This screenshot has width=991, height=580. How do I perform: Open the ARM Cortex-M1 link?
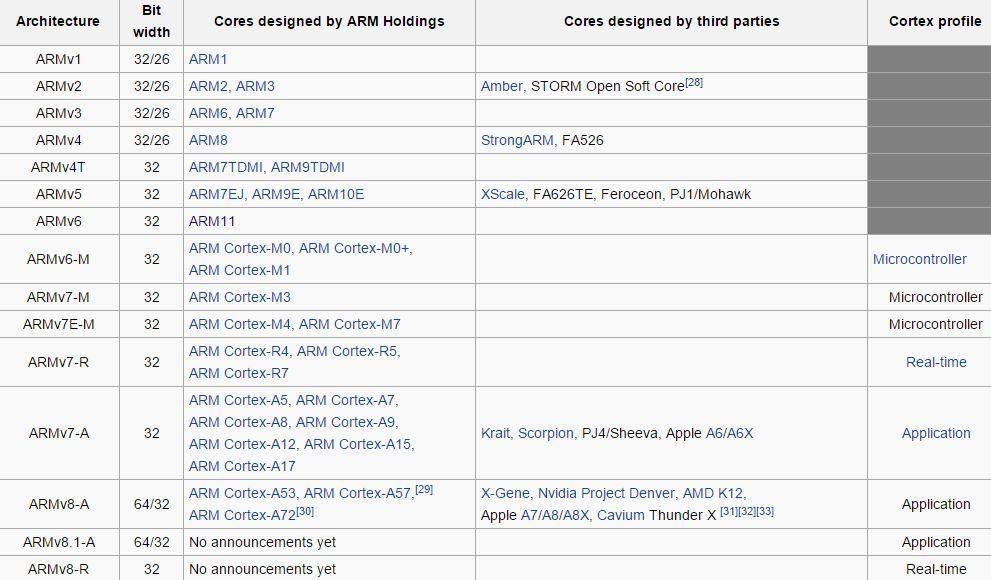click(240, 270)
